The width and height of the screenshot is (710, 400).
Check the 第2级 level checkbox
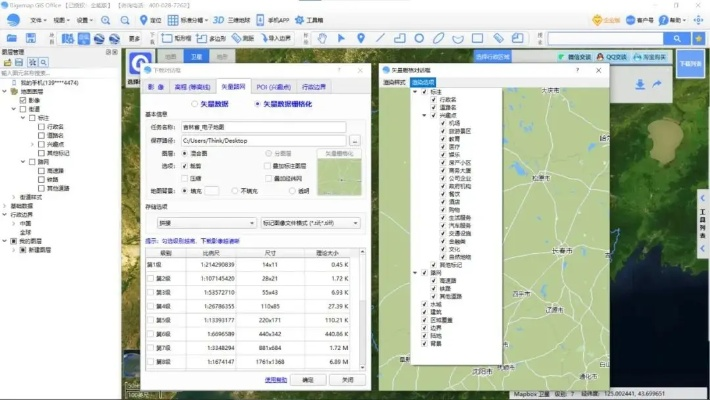pos(150,278)
